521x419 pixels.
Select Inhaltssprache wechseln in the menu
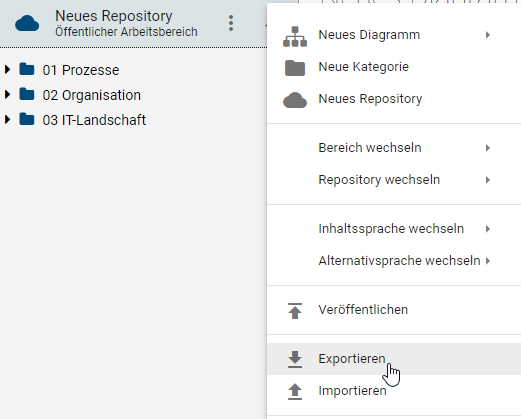pos(394,229)
